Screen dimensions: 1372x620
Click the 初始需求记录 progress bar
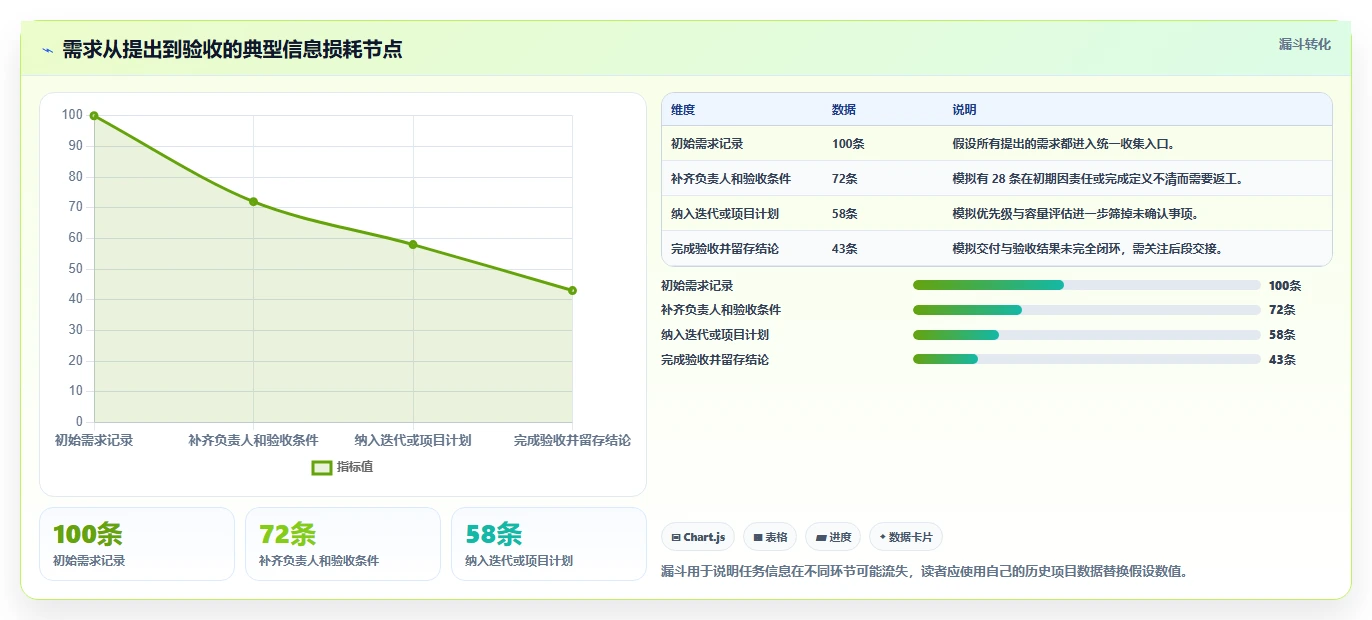tap(1086, 285)
